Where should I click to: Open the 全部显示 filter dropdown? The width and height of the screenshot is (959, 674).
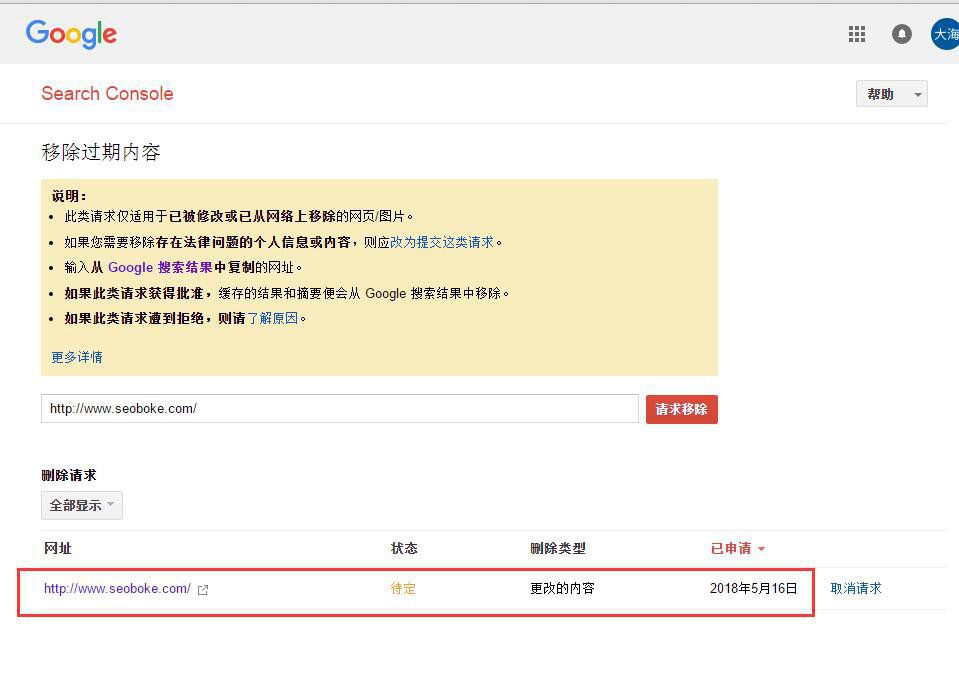81,505
